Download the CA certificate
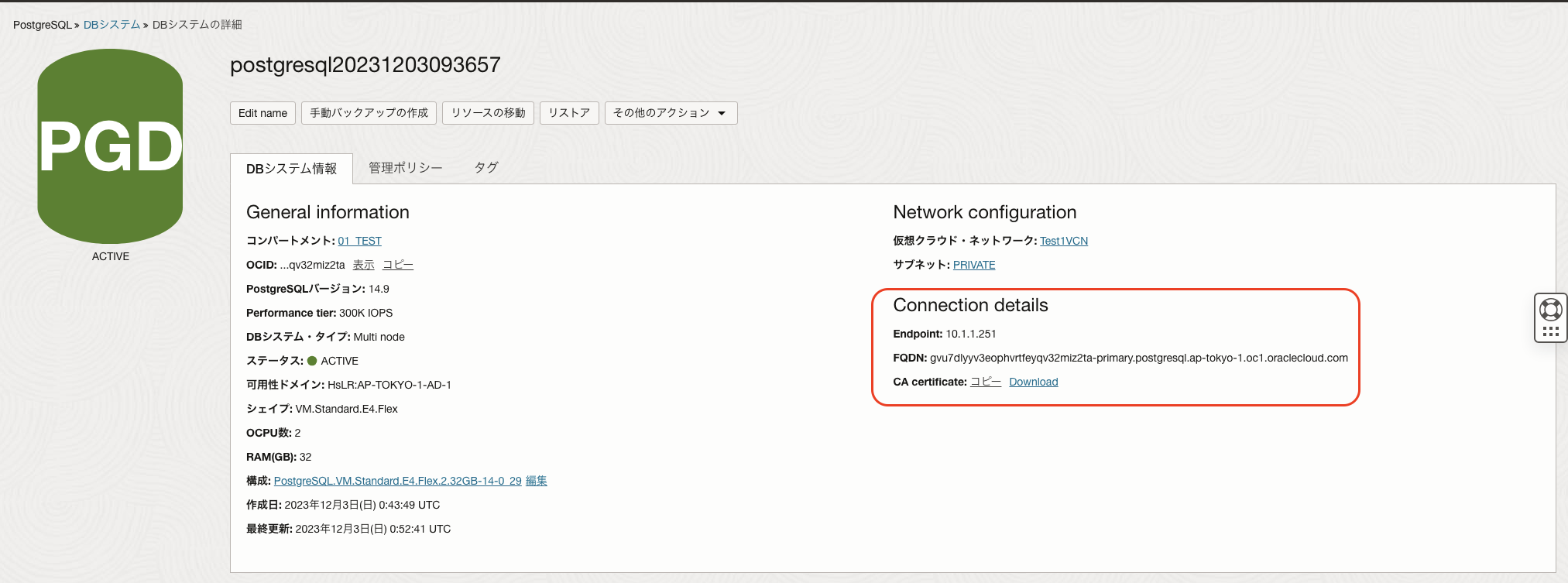 click(1033, 382)
